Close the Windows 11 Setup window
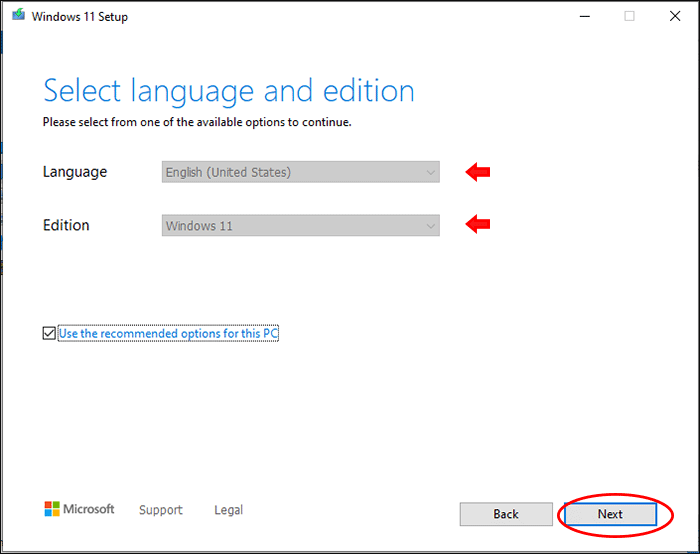 coord(675,16)
